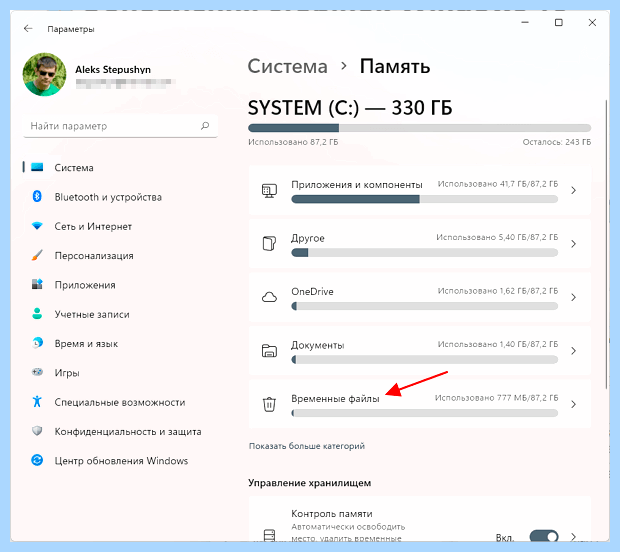
Task: Open Bluetooth и устройства settings
Action: (120, 197)
